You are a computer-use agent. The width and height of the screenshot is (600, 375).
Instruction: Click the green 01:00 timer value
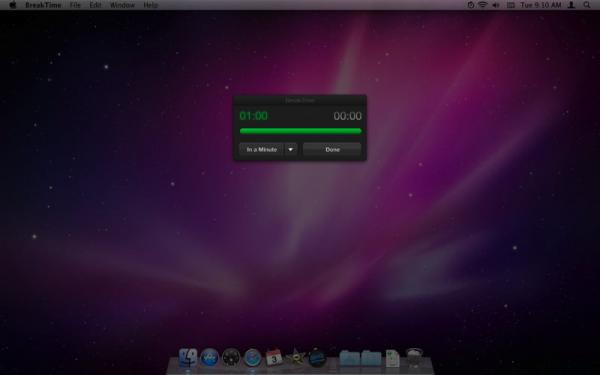click(253, 116)
